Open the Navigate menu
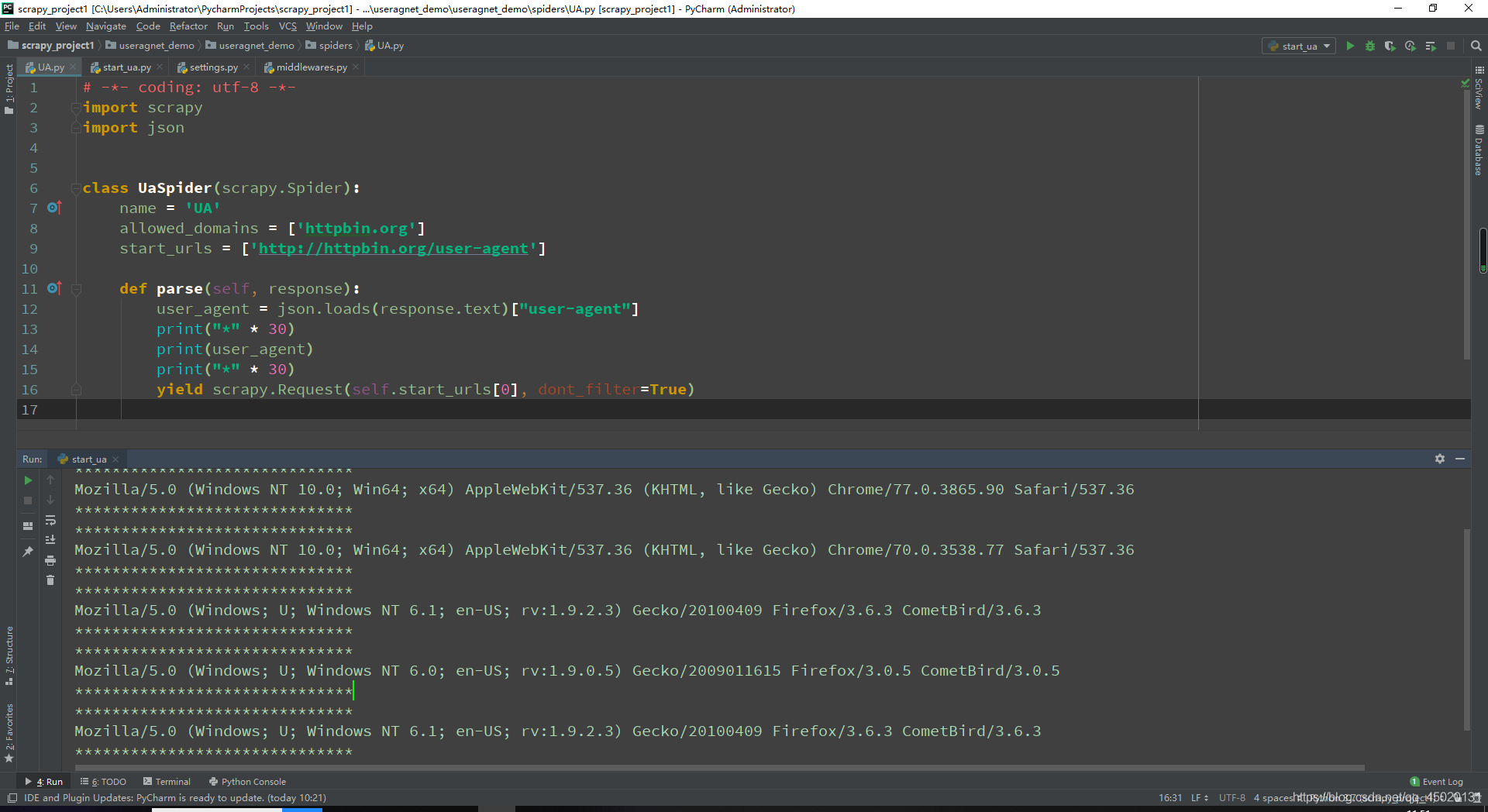 [x=106, y=26]
